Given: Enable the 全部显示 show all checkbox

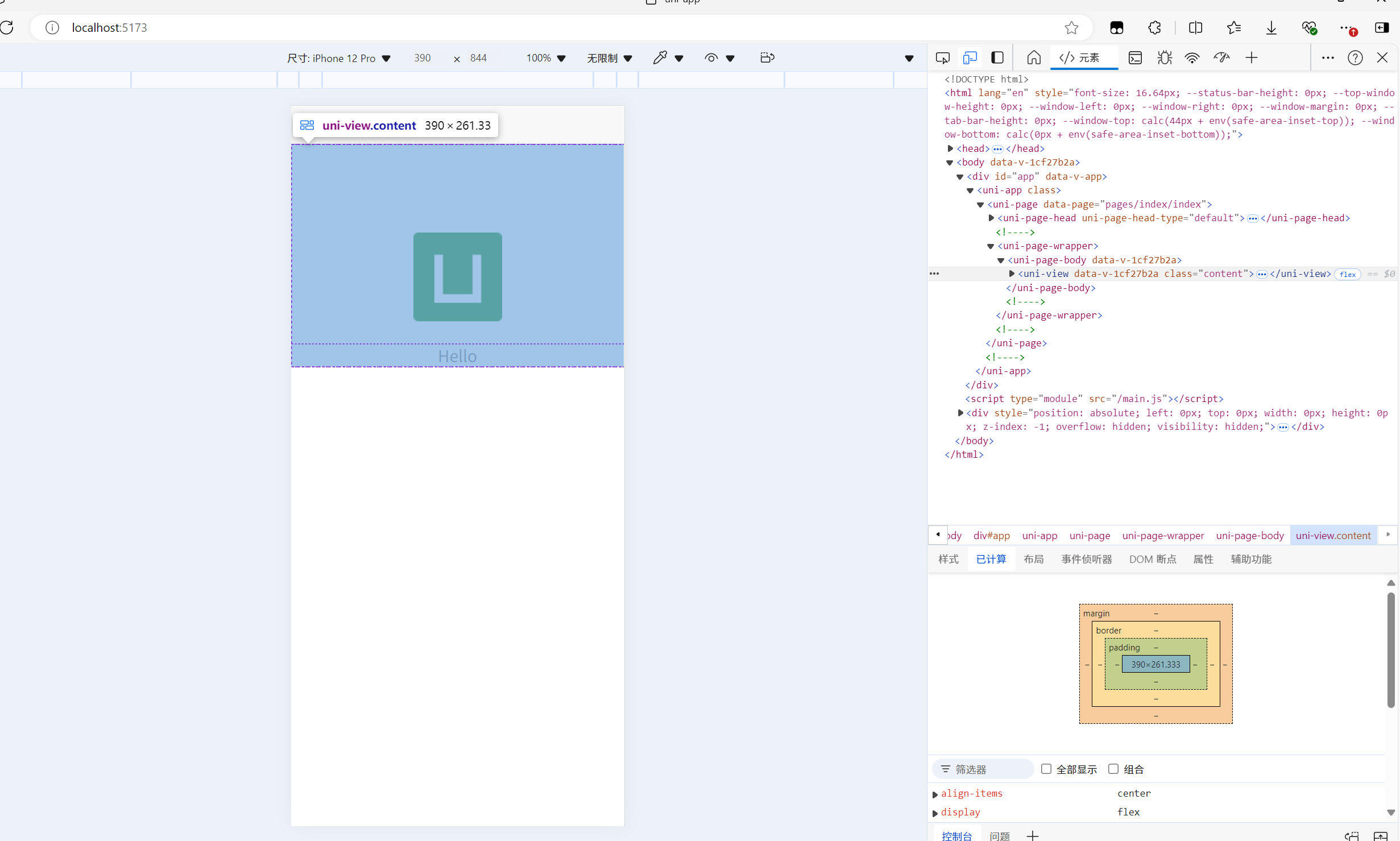Looking at the screenshot, I should tap(1046, 769).
